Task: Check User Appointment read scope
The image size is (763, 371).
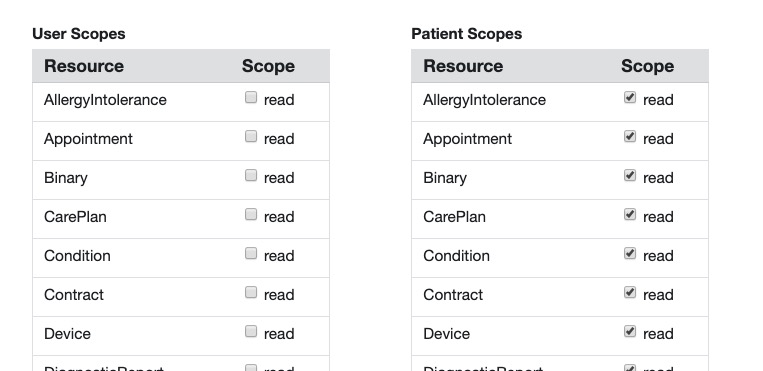Action: (251, 136)
